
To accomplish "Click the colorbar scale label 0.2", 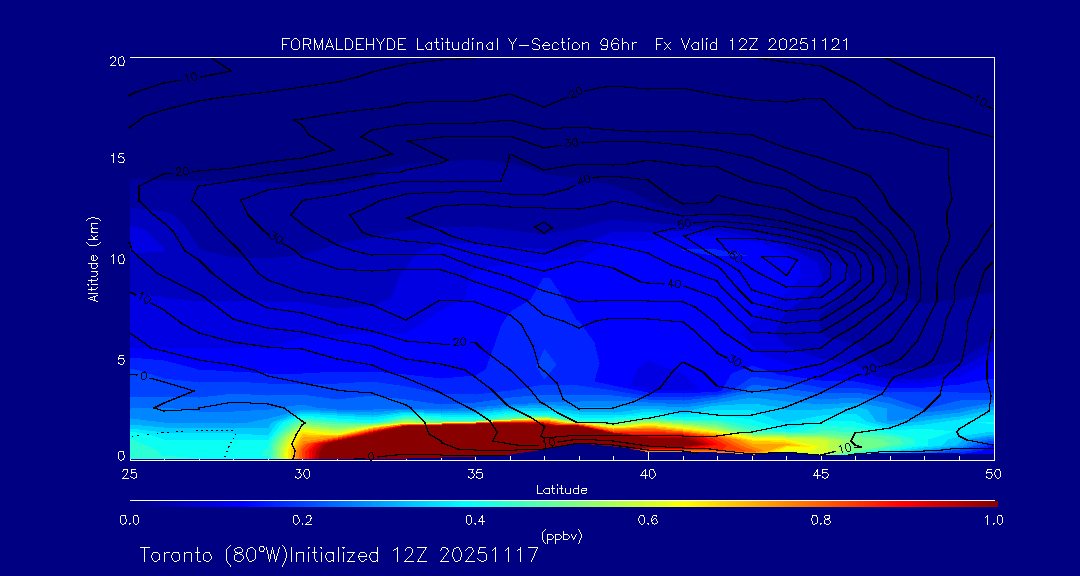I will pyautogui.click(x=302, y=520).
